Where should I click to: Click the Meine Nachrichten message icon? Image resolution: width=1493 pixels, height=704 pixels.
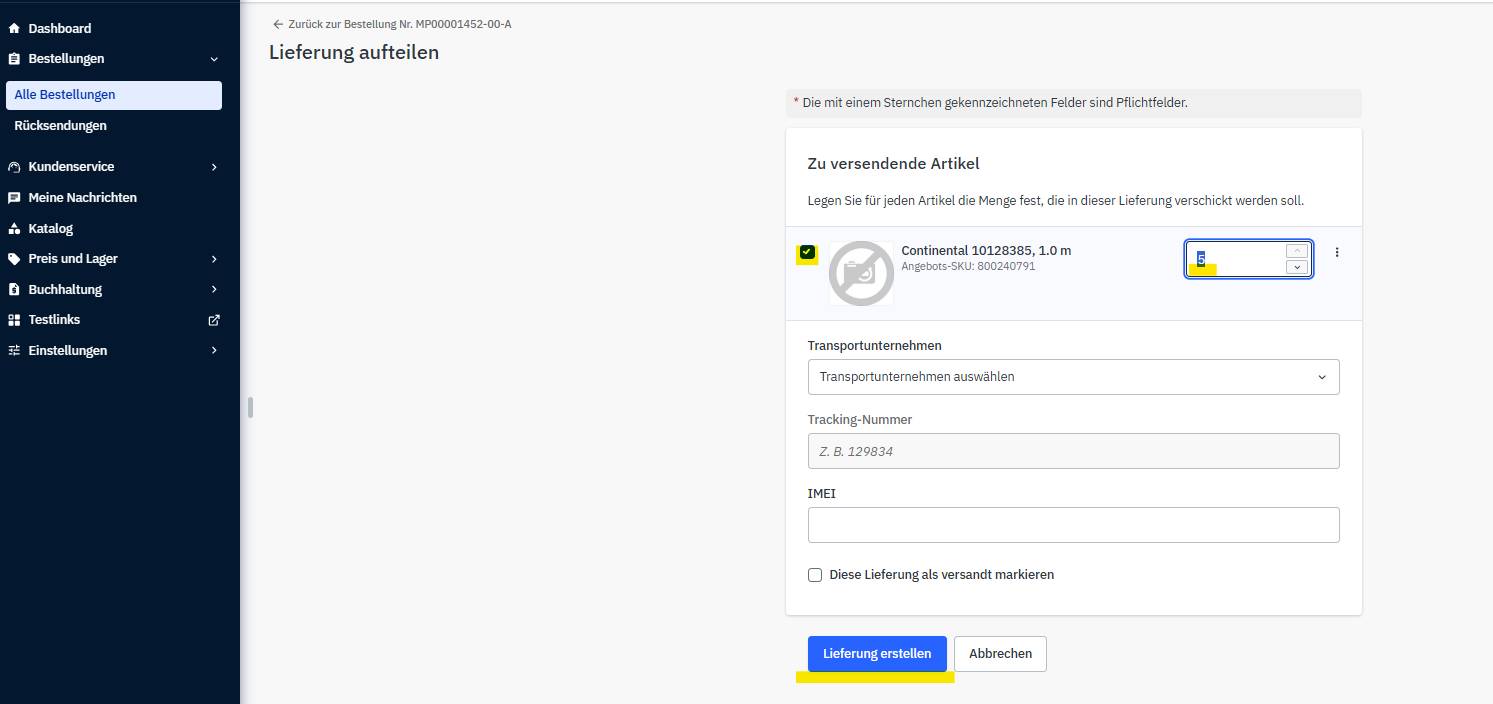[14, 198]
